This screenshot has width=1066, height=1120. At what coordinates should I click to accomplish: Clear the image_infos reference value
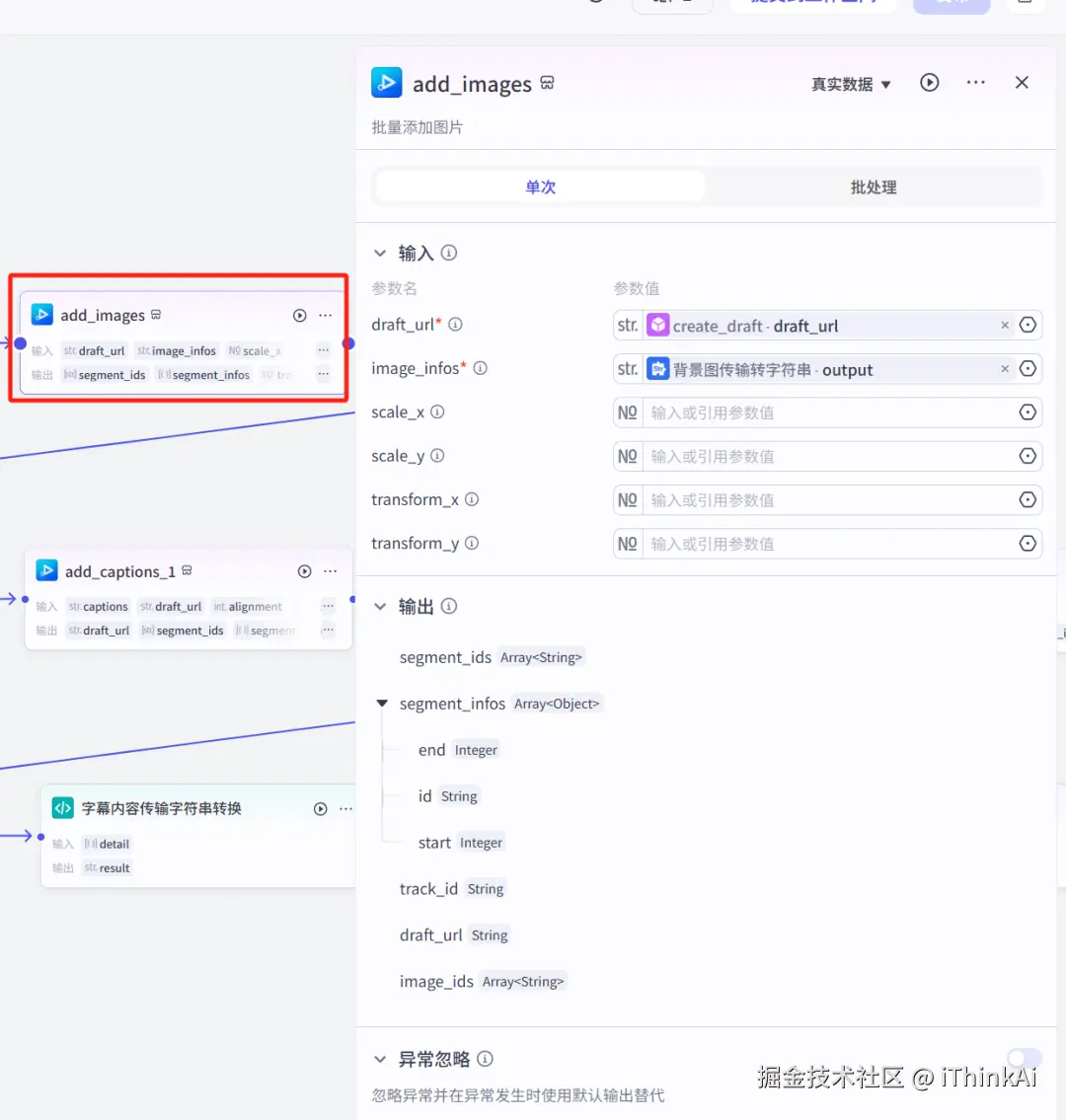(x=1004, y=369)
